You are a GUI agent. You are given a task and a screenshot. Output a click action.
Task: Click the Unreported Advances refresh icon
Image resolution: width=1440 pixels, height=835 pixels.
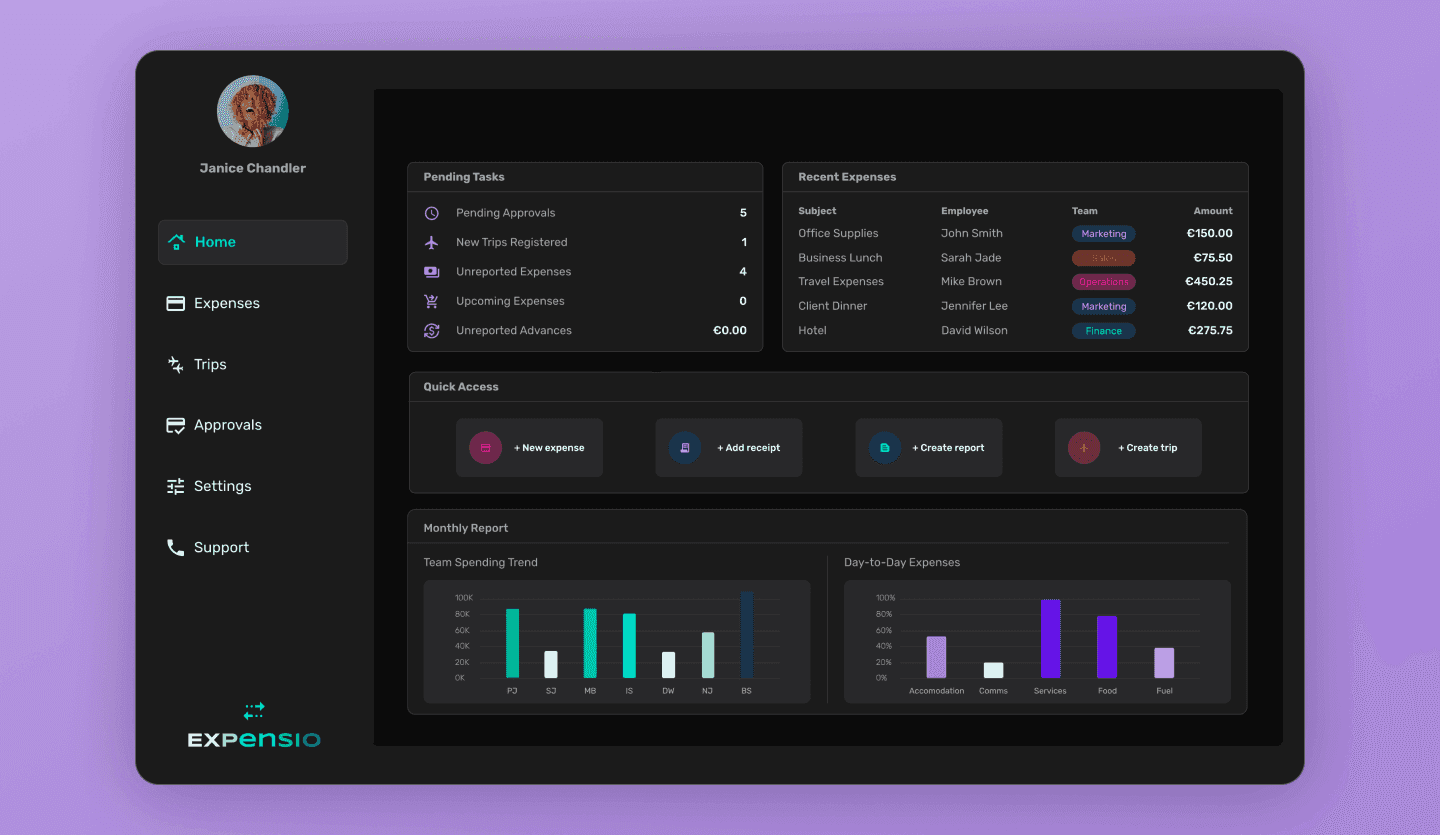[x=430, y=329]
